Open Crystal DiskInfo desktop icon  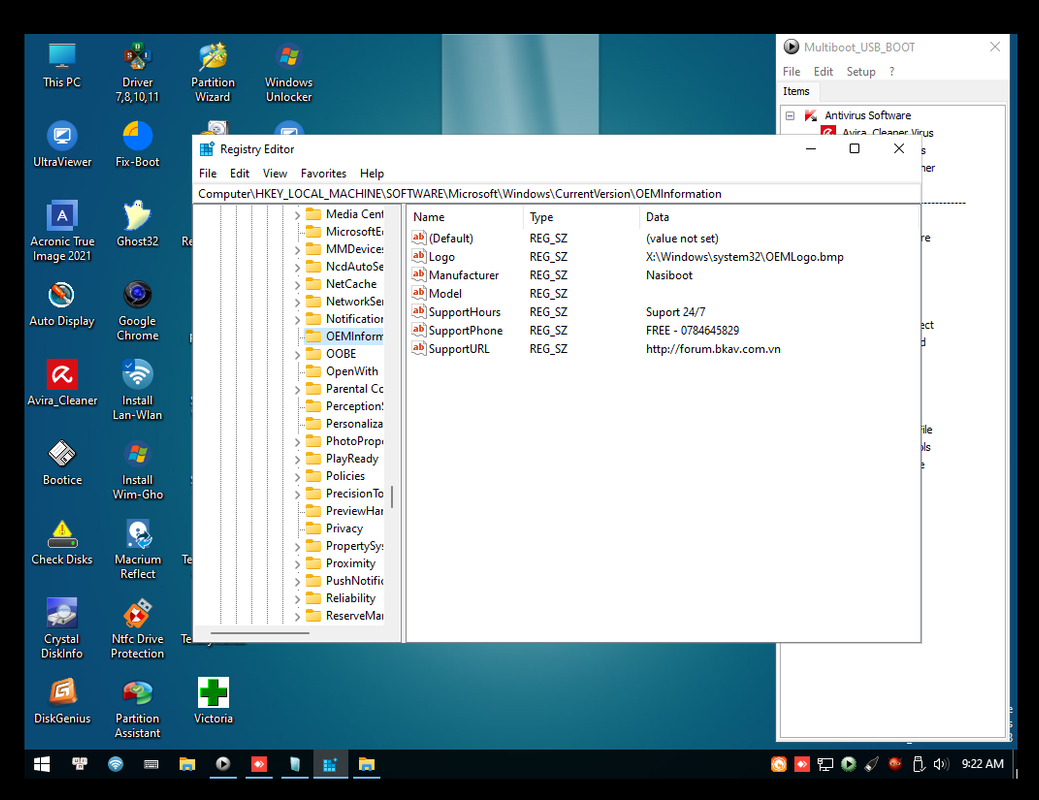pyautogui.click(x=62, y=629)
